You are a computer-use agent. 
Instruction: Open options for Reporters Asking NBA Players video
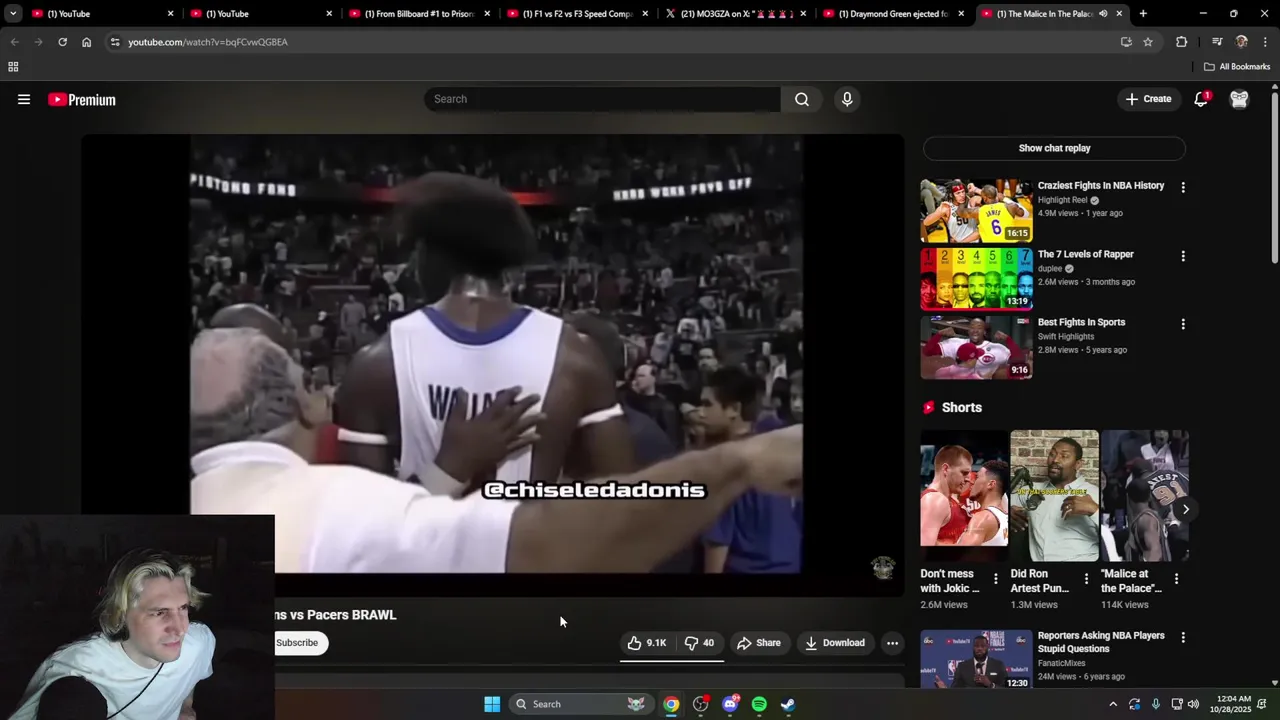pyautogui.click(x=1183, y=638)
